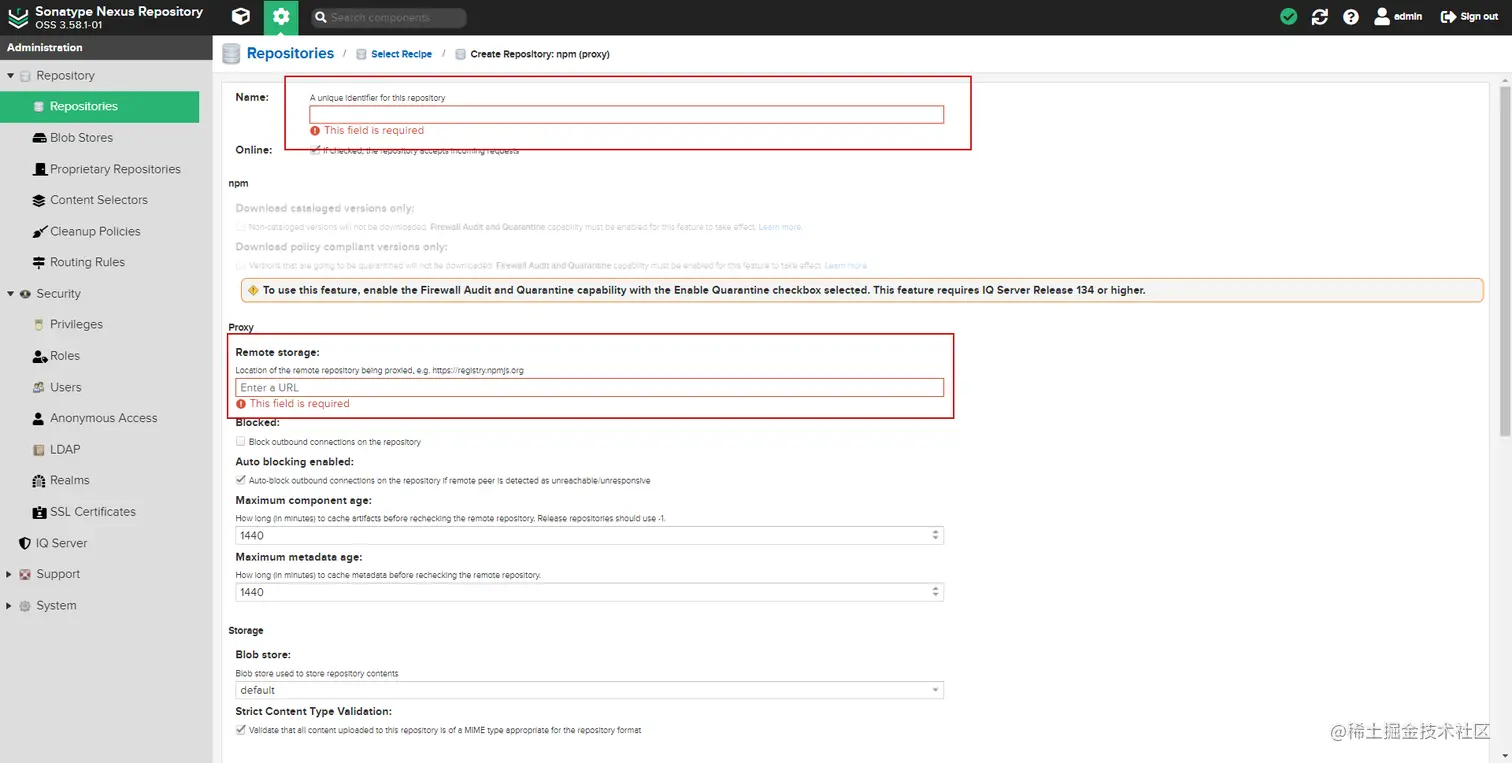Click the Maximum metadata age value field

(x=583, y=592)
